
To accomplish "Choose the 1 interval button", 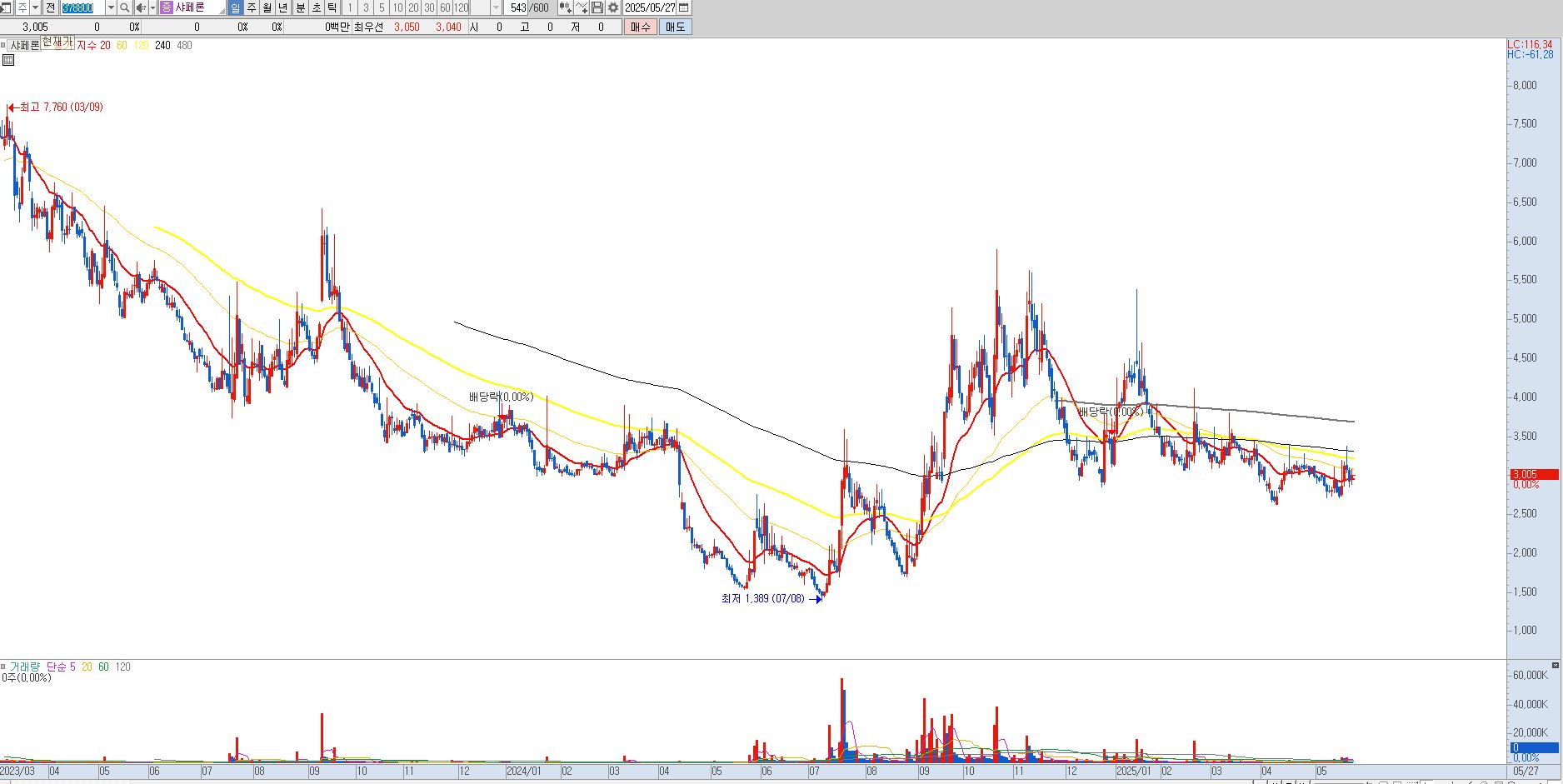I will pos(350,7).
